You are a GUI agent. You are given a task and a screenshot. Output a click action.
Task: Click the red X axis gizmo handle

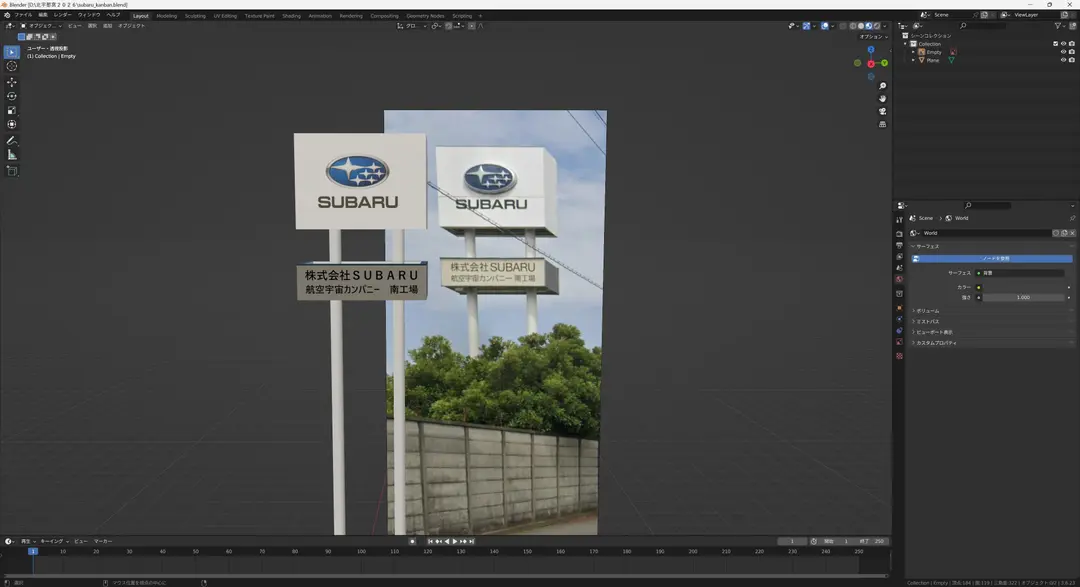871,63
